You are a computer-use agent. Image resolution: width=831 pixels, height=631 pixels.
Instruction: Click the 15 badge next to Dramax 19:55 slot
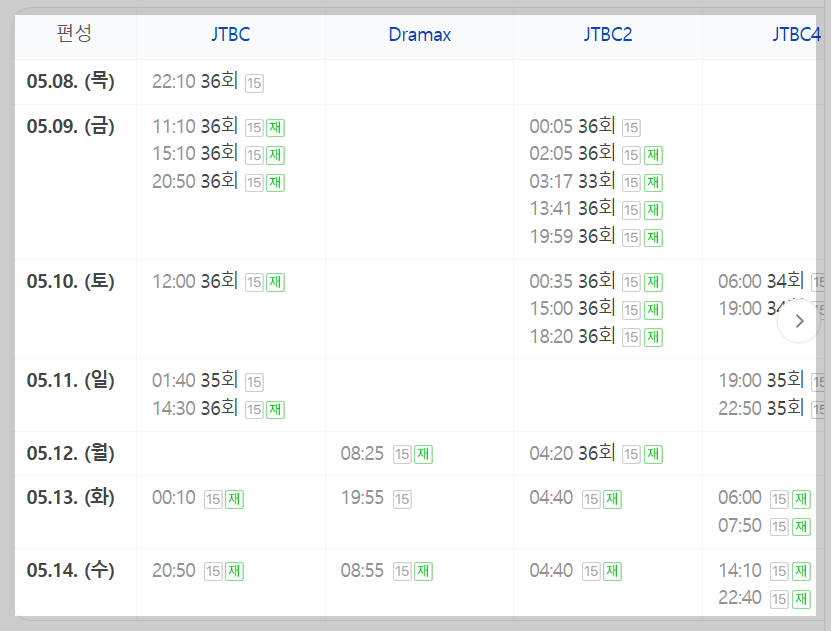[x=404, y=497]
